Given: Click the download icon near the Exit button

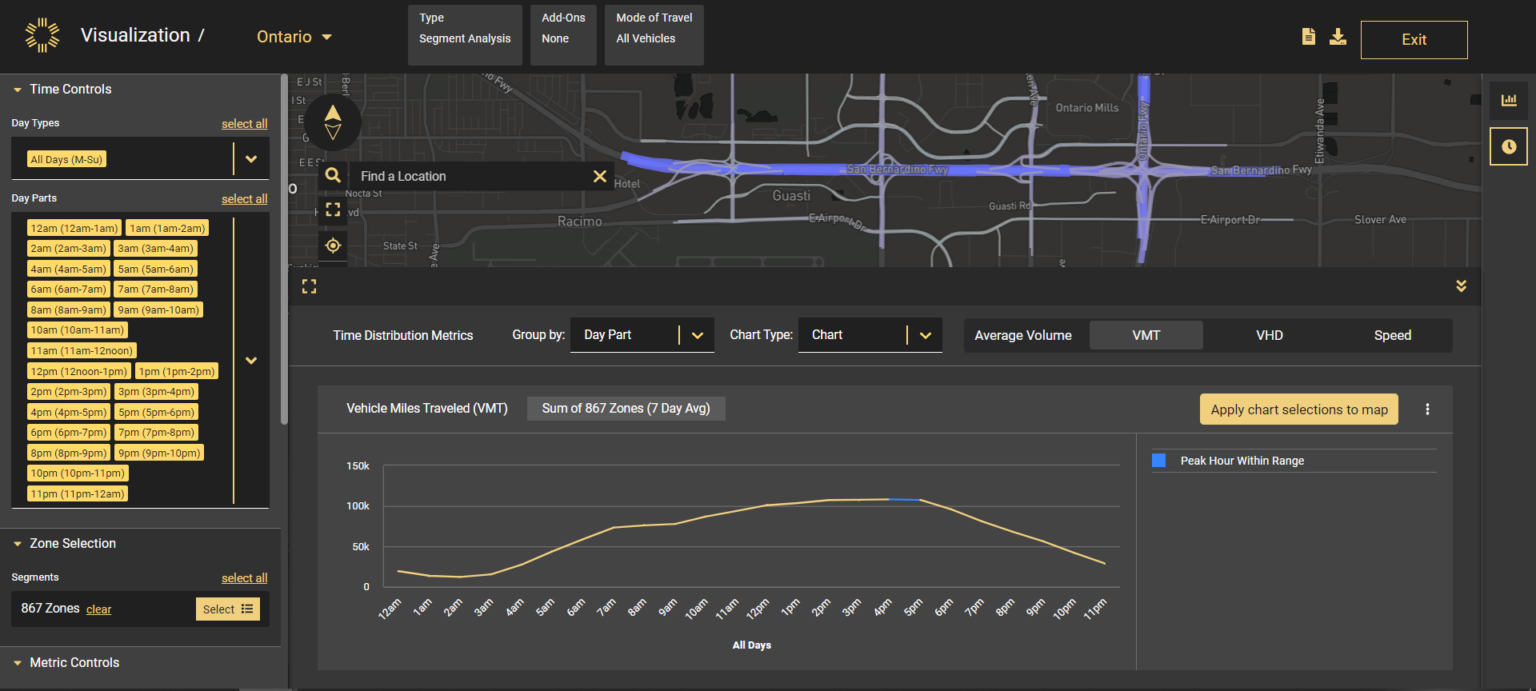Looking at the screenshot, I should (1339, 36).
